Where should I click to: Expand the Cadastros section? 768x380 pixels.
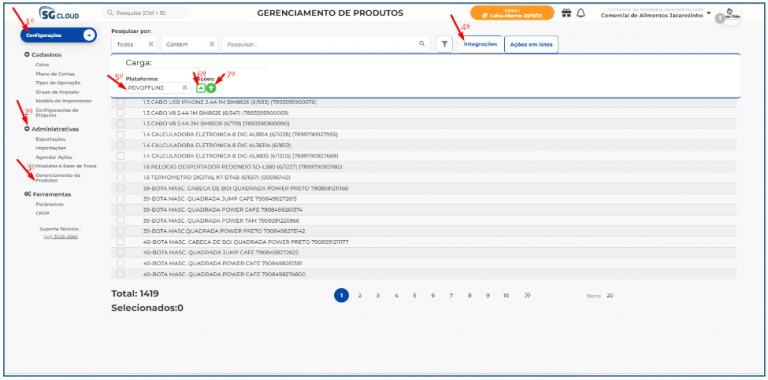(x=43, y=55)
